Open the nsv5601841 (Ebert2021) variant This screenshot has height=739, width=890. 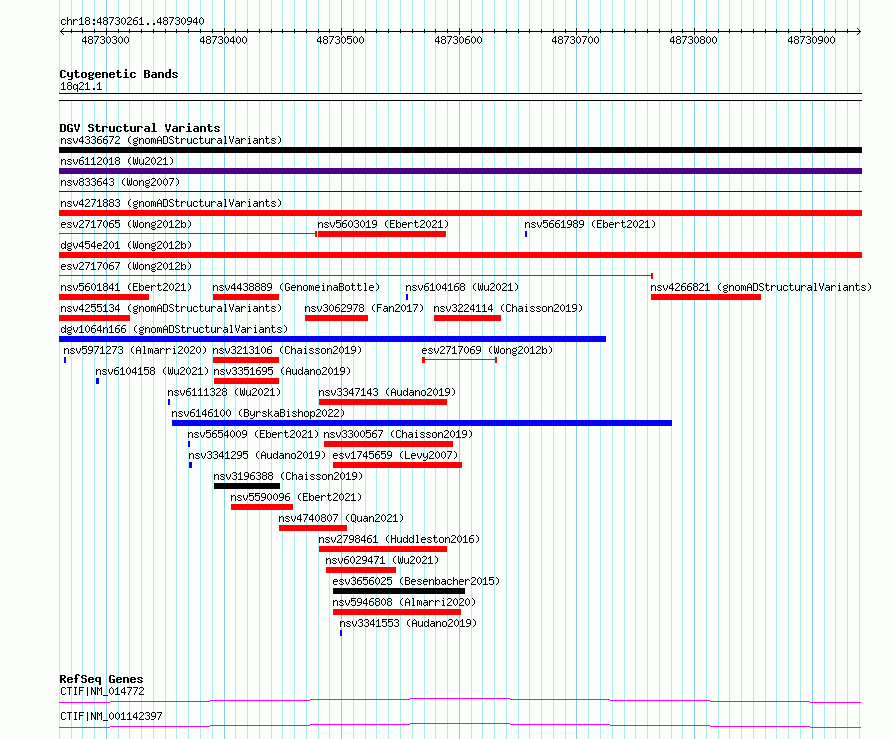point(126,287)
